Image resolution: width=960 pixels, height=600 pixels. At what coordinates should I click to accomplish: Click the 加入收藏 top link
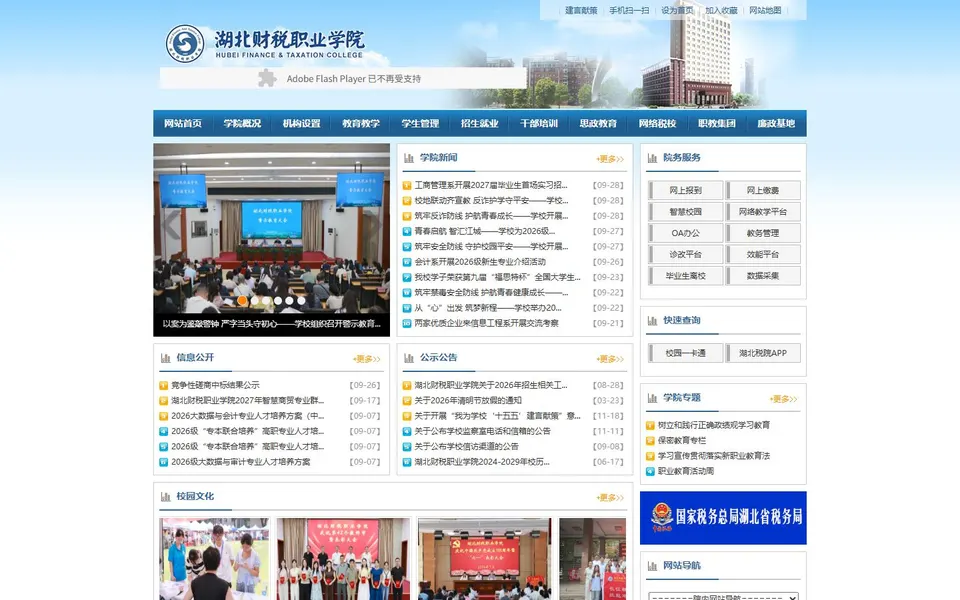coord(721,10)
